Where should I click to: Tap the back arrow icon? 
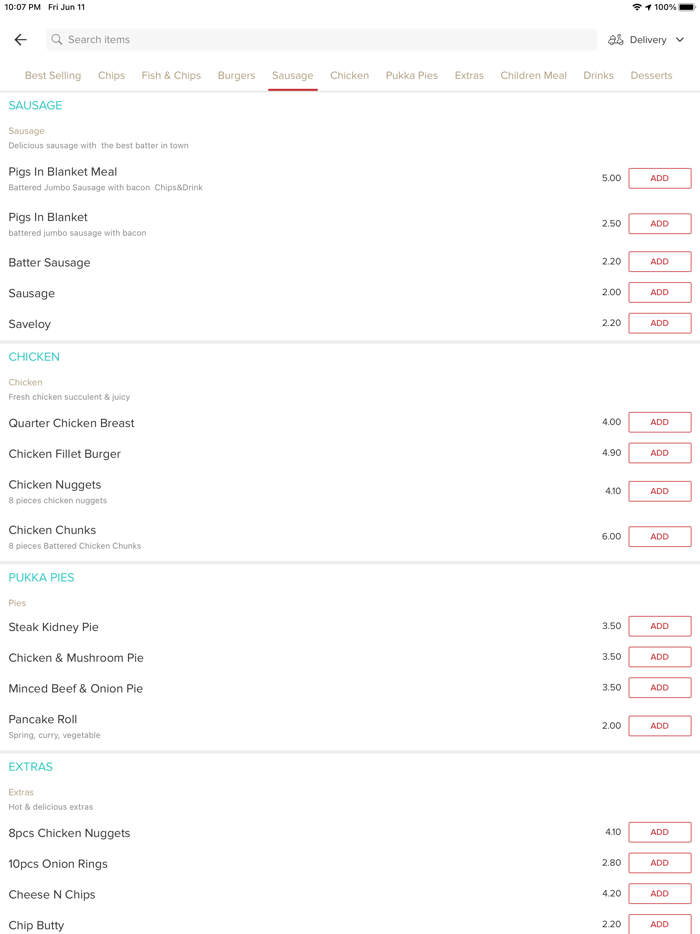[21, 40]
